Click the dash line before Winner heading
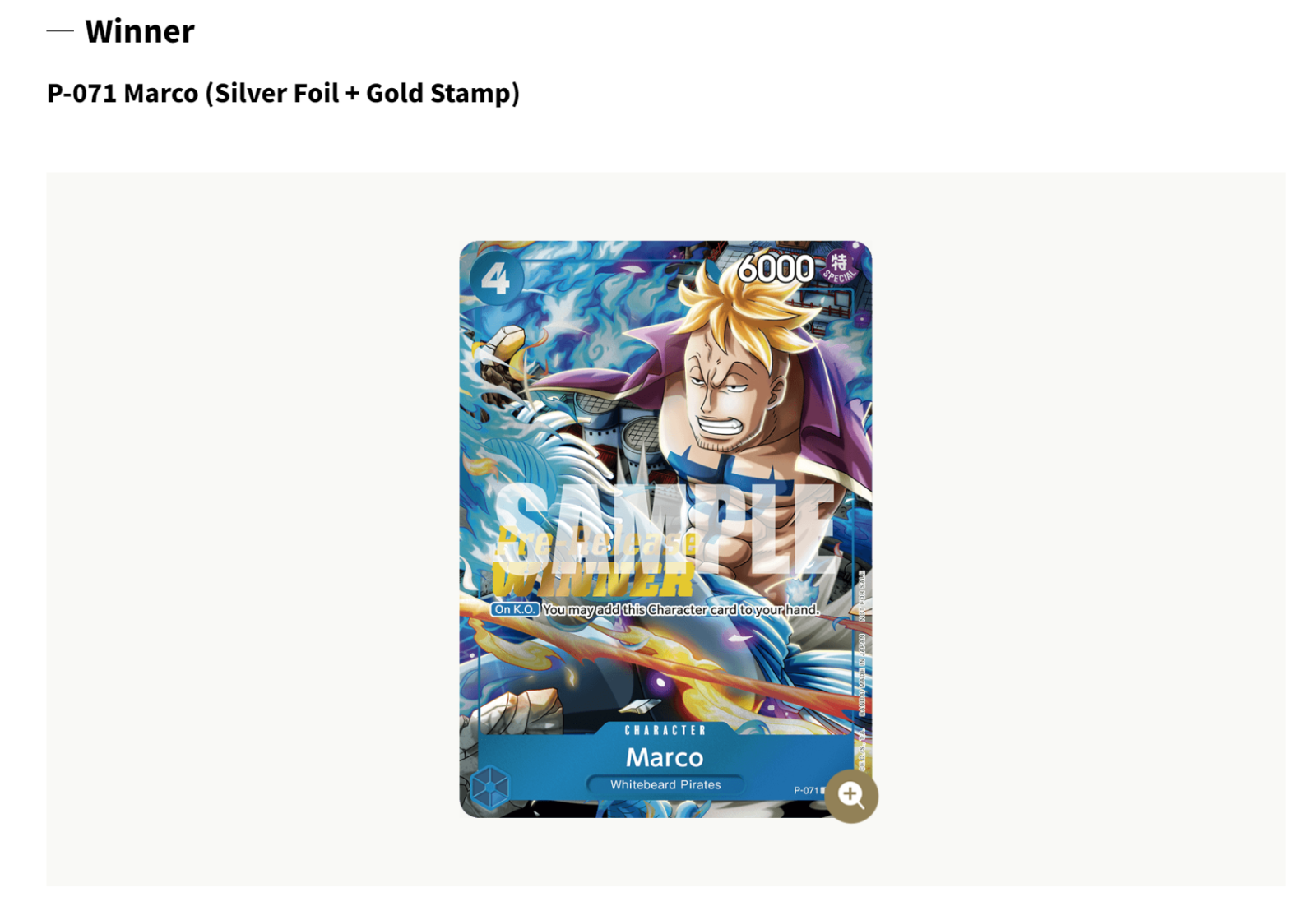The width and height of the screenshot is (1316, 906). [x=60, y=31]
